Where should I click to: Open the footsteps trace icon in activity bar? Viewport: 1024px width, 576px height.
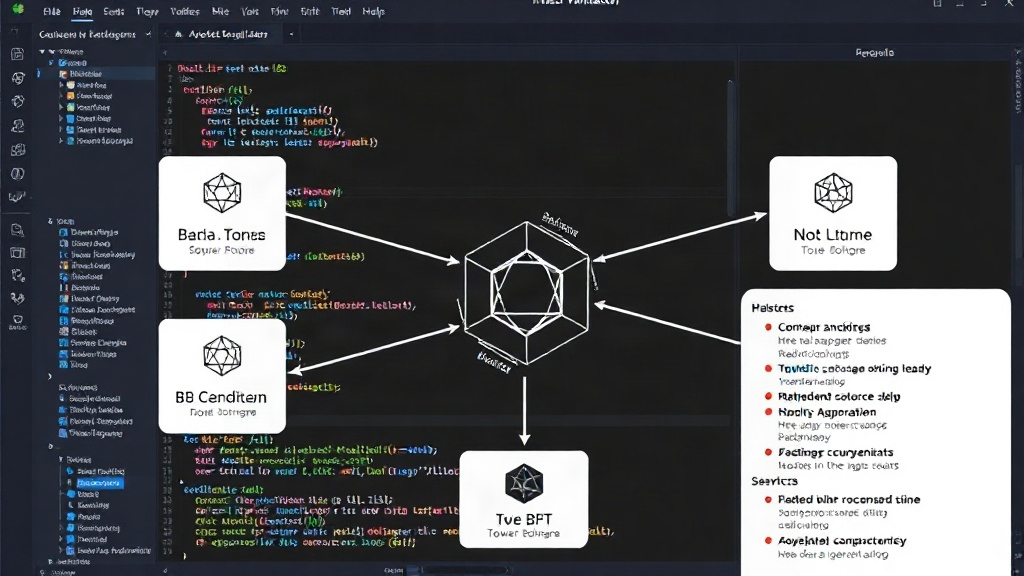[18, 276]
